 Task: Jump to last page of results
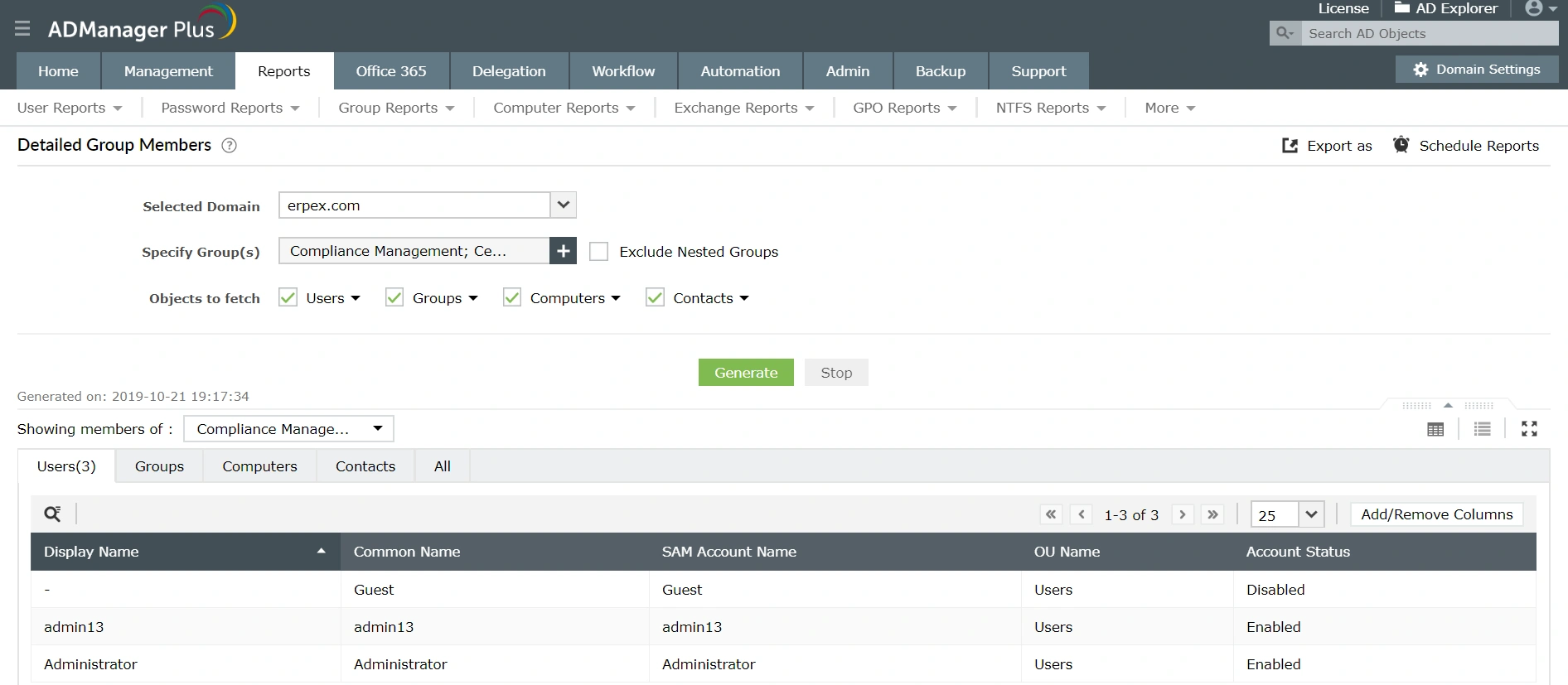pyautogui.click(x=1212, y=514)
